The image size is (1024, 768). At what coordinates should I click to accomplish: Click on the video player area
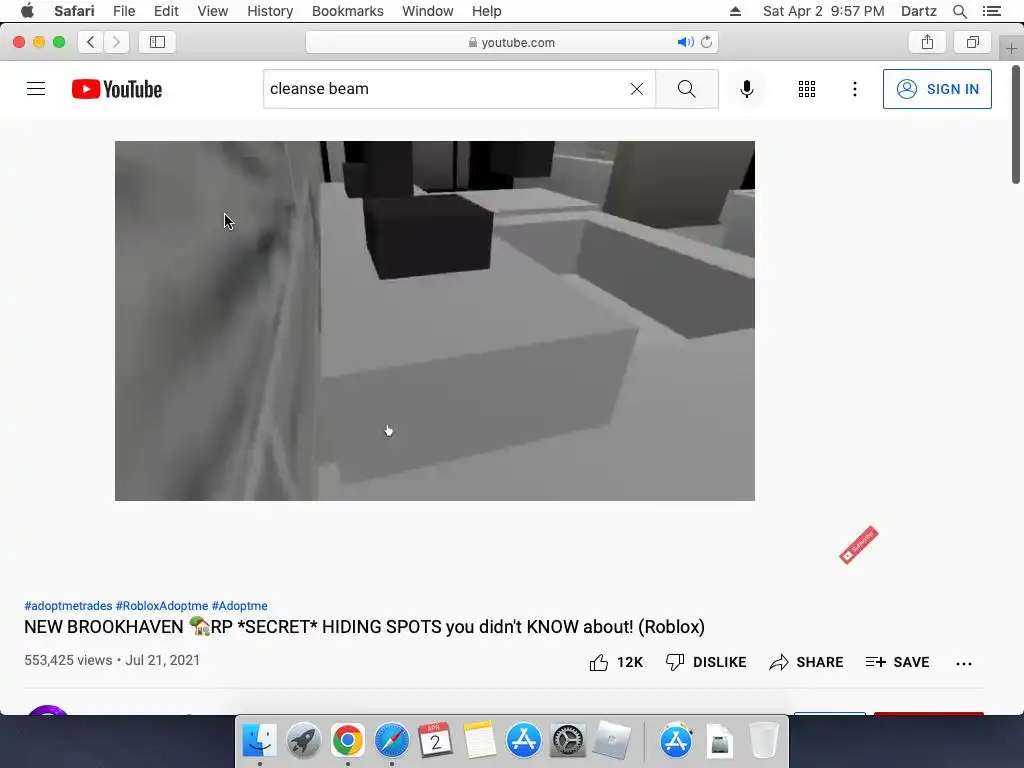coord(435,321)
